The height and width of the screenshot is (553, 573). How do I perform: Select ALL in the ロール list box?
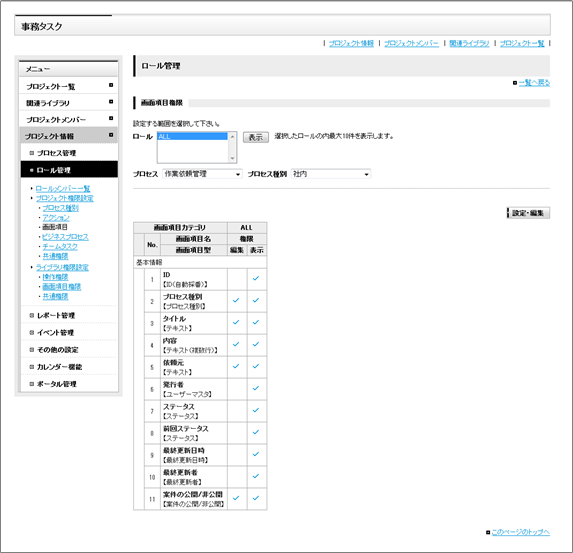[x=193, y=136]
